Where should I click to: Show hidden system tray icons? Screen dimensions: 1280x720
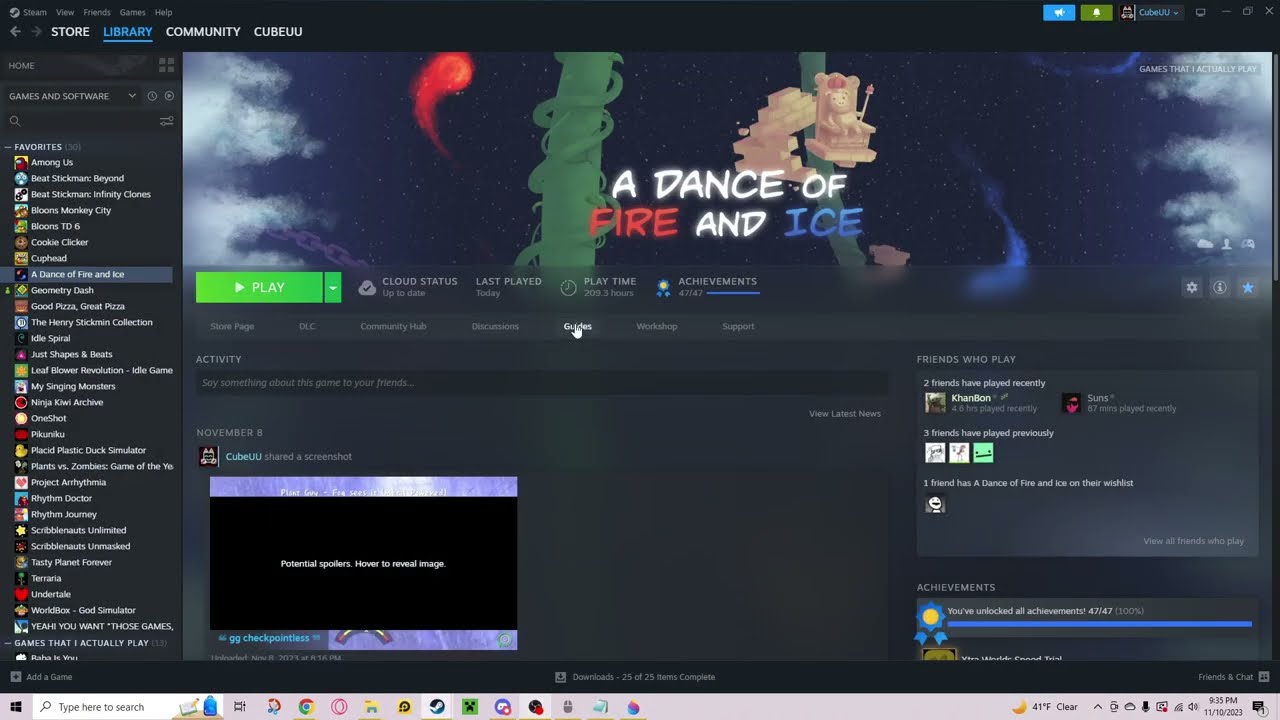point(1097,707)
